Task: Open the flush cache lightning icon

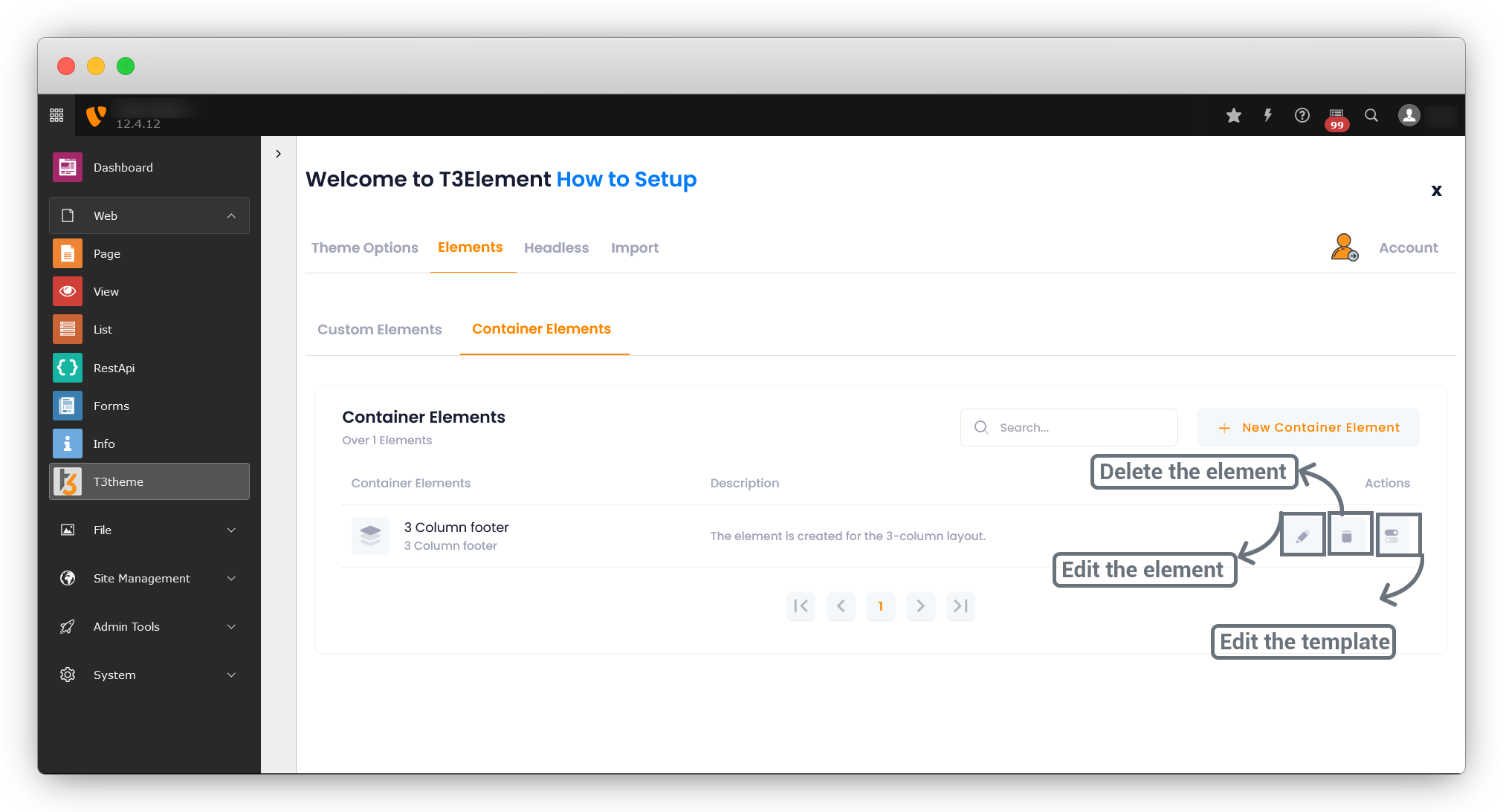Action: click(x=1268, y=115)
